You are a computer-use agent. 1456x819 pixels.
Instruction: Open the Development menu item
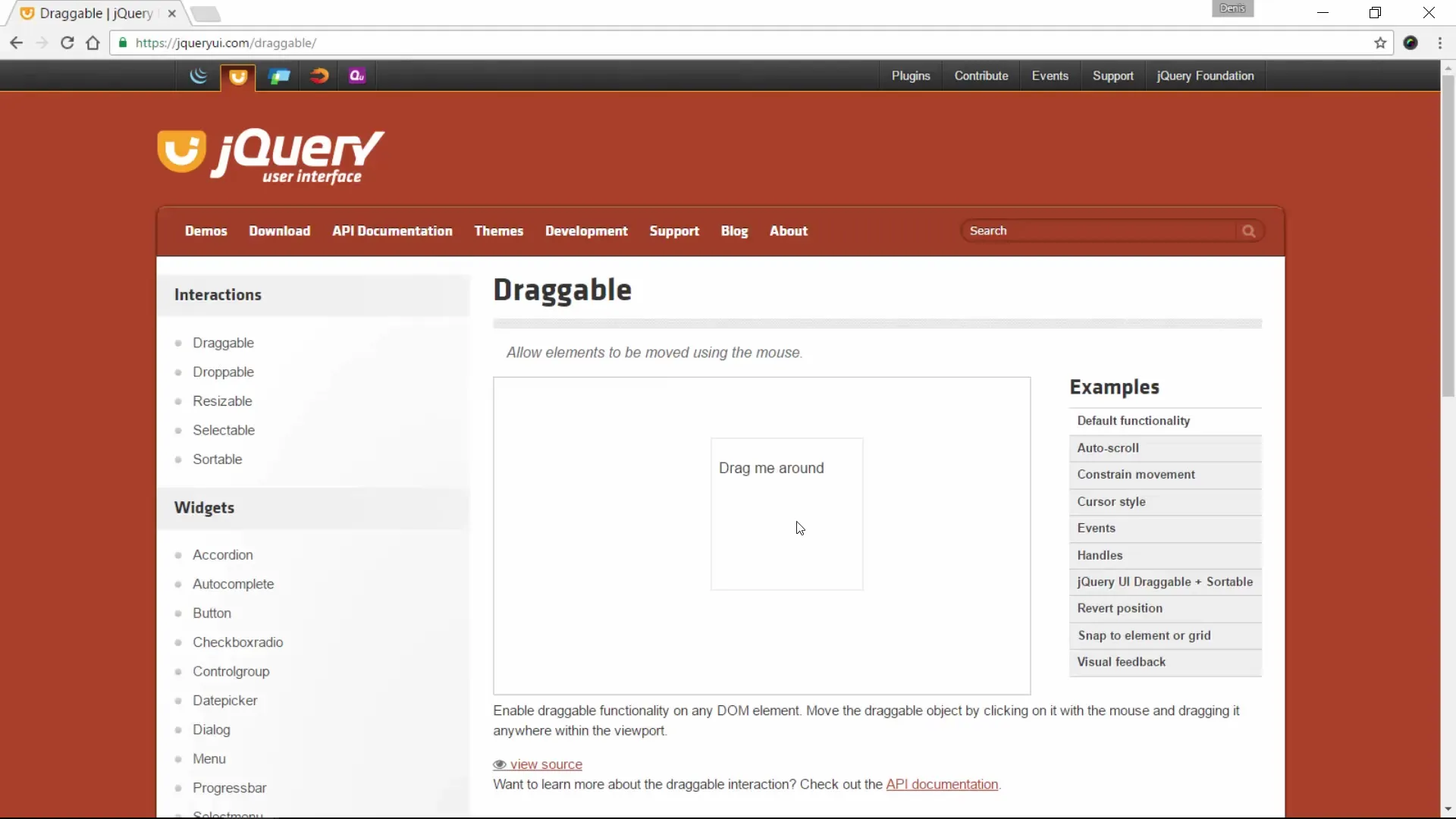[586, 231]
